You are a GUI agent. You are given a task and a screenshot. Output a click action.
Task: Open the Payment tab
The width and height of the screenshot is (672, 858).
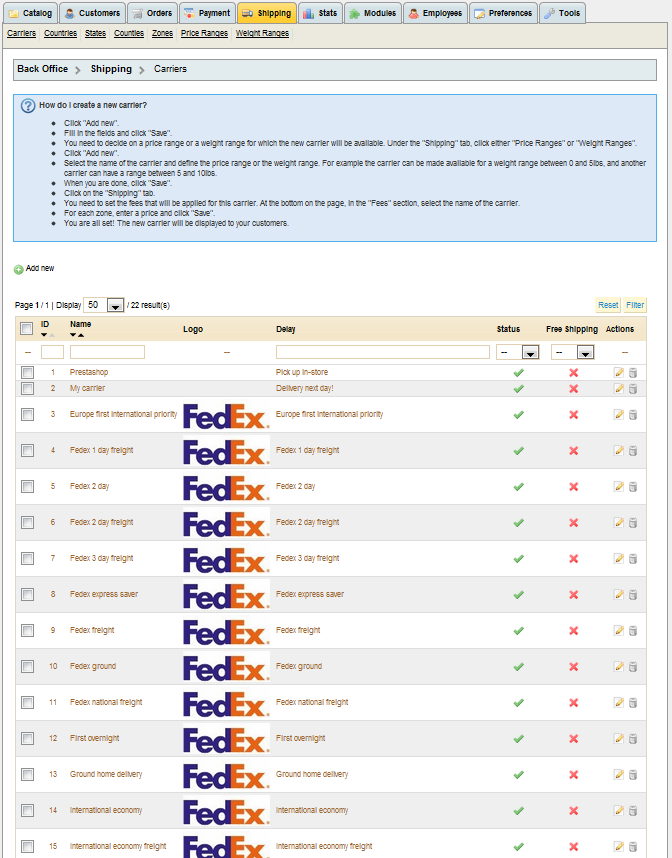click(207, 13)
